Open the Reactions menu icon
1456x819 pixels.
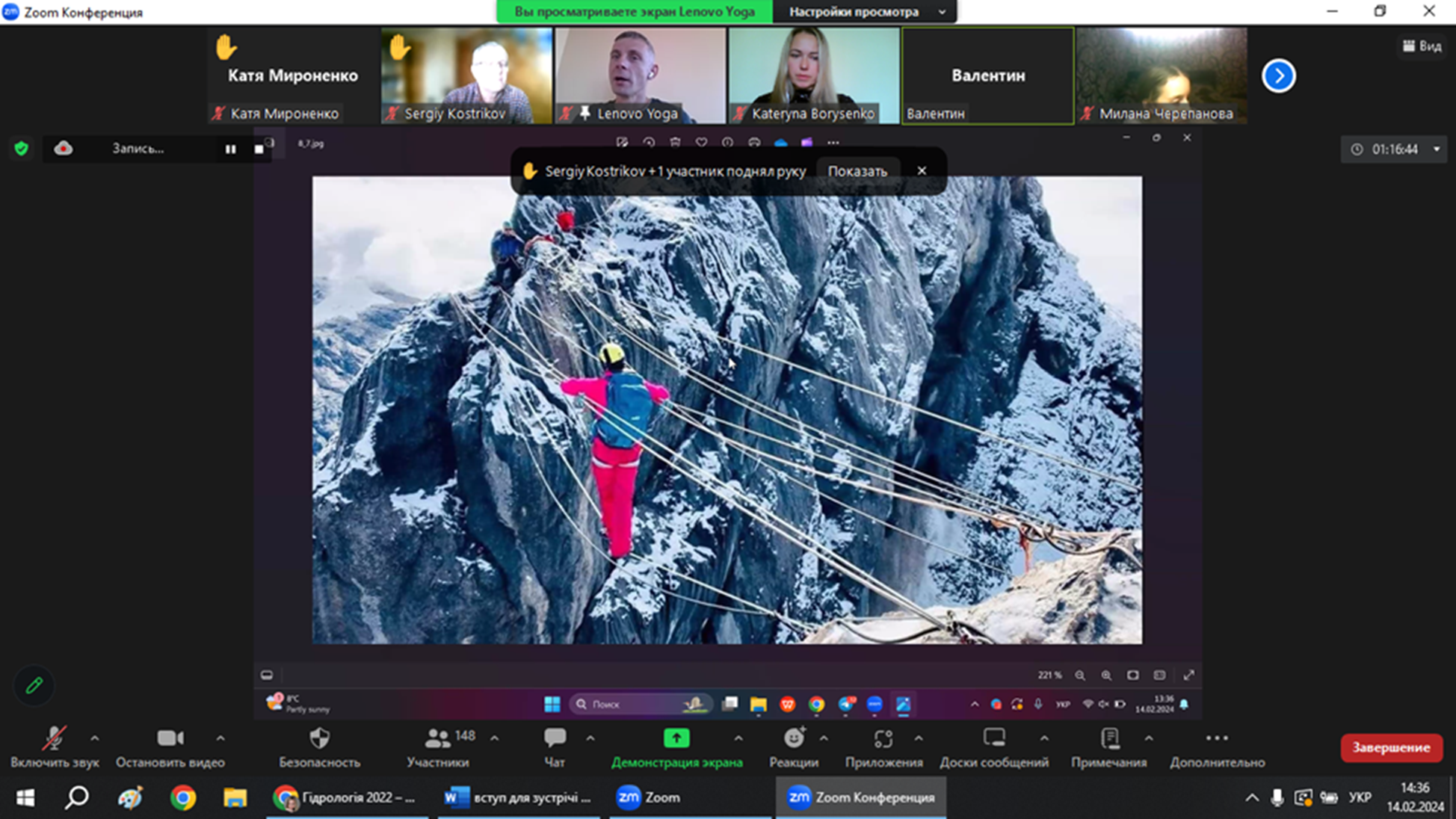point(794,739)
